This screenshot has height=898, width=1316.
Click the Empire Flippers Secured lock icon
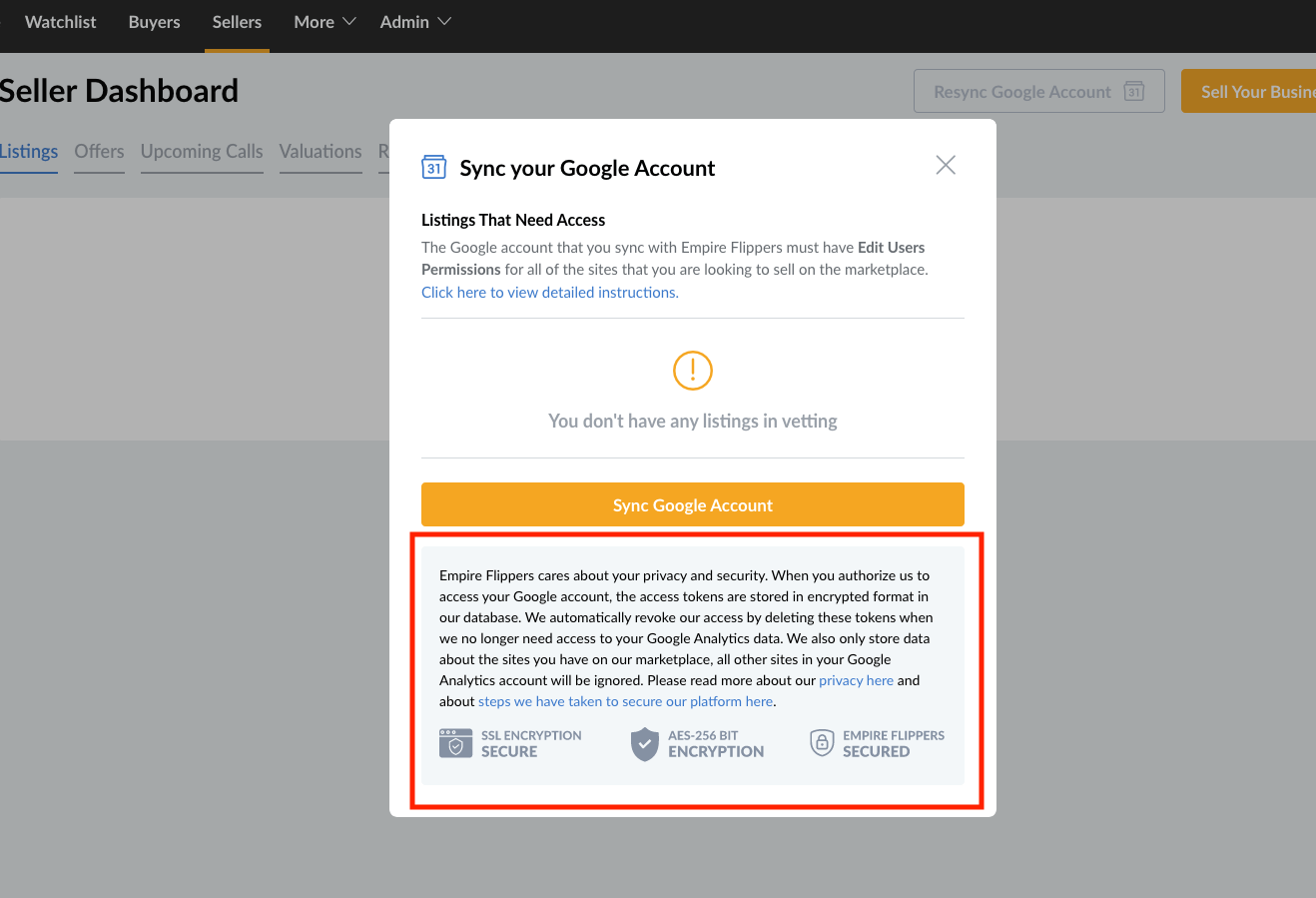point(822,742)
